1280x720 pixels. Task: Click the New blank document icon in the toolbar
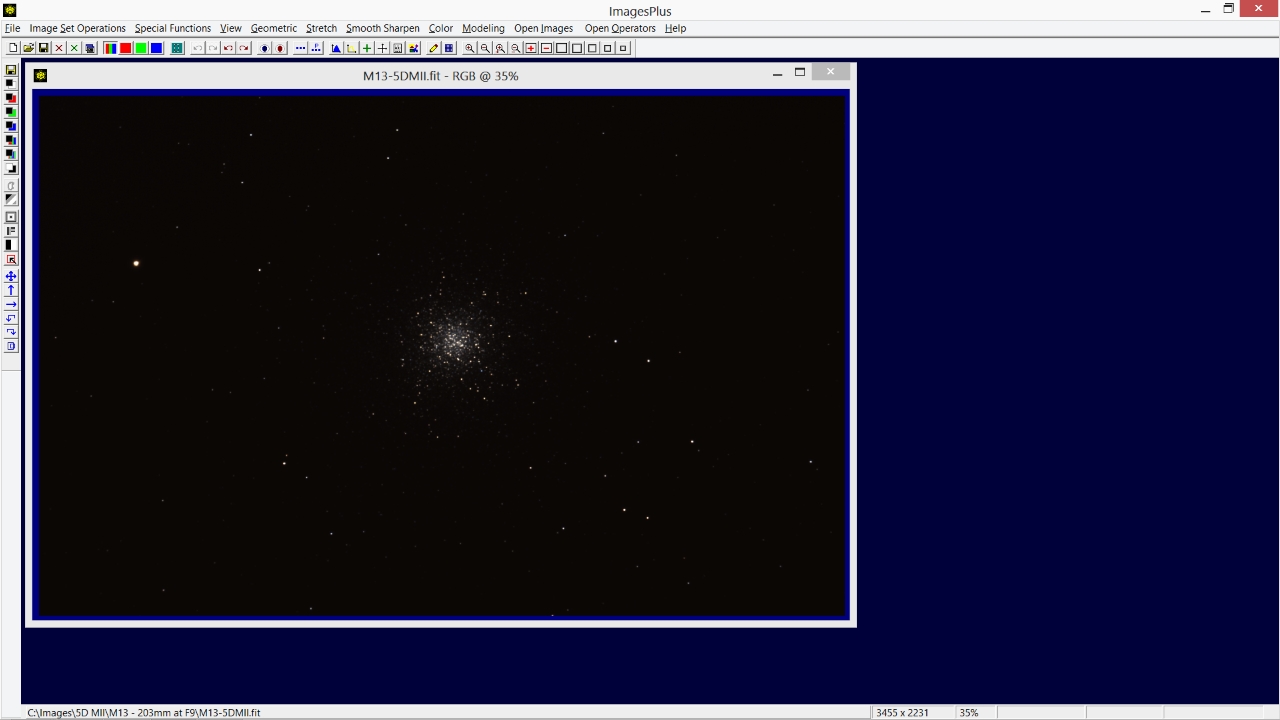(x=13, y=48)
